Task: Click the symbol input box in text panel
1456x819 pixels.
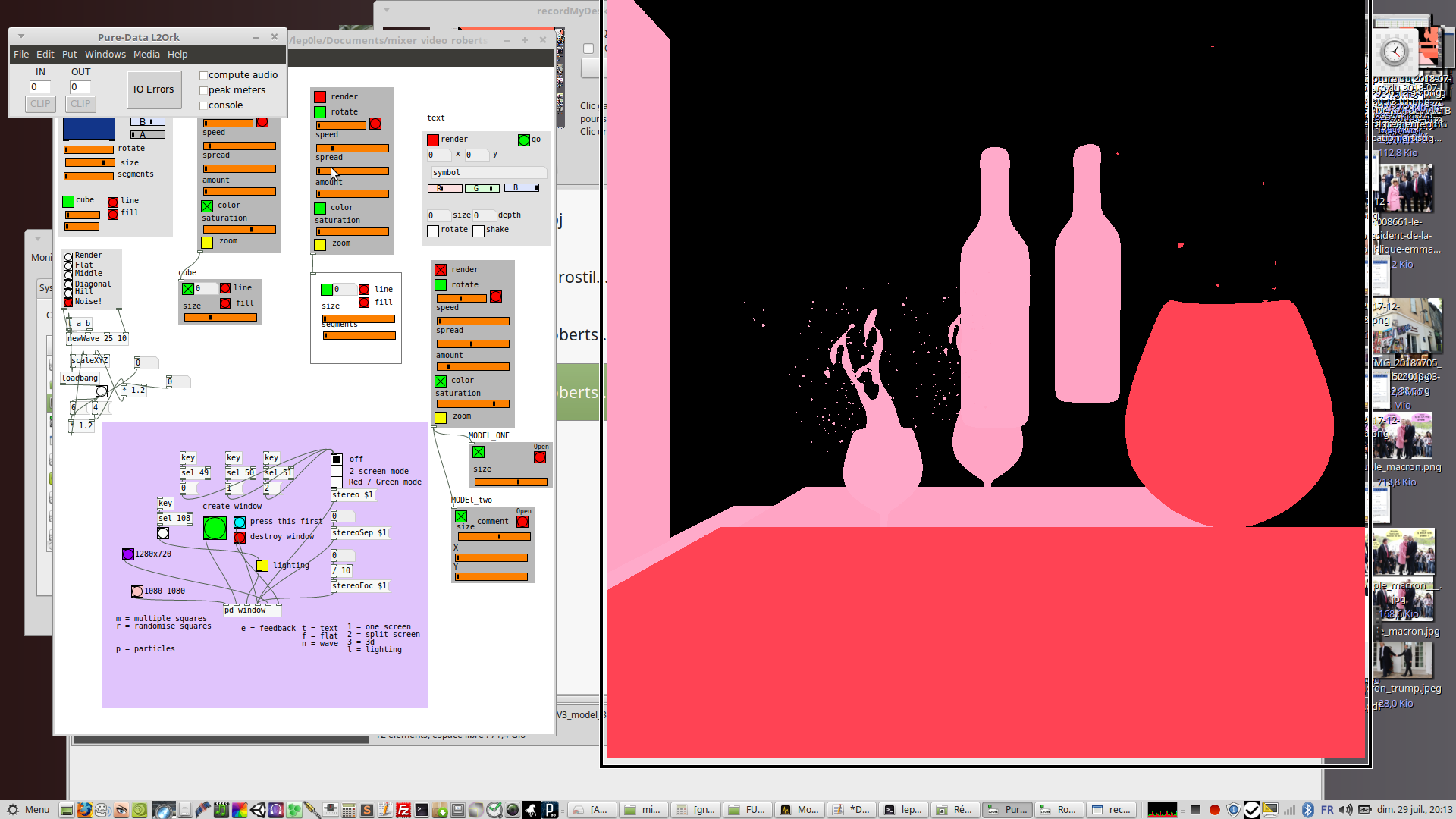Action: pos(488,173)
